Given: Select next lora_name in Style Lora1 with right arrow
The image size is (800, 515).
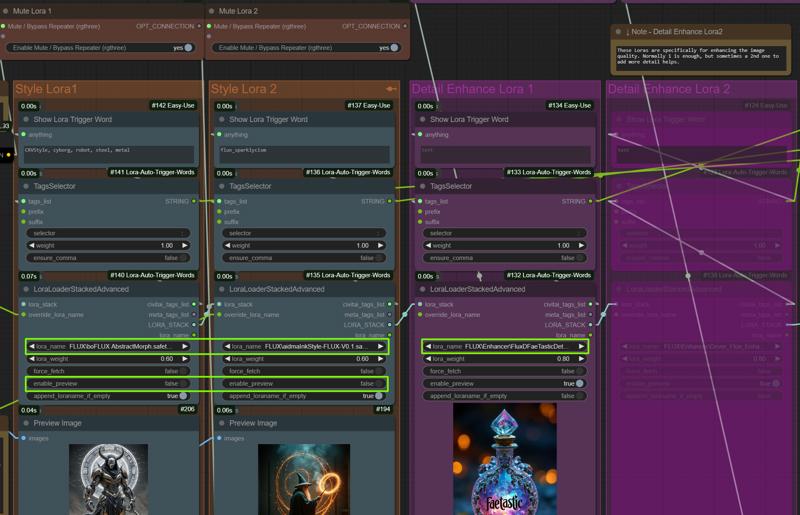Looking at the screenshot, I should click(185, 347).
